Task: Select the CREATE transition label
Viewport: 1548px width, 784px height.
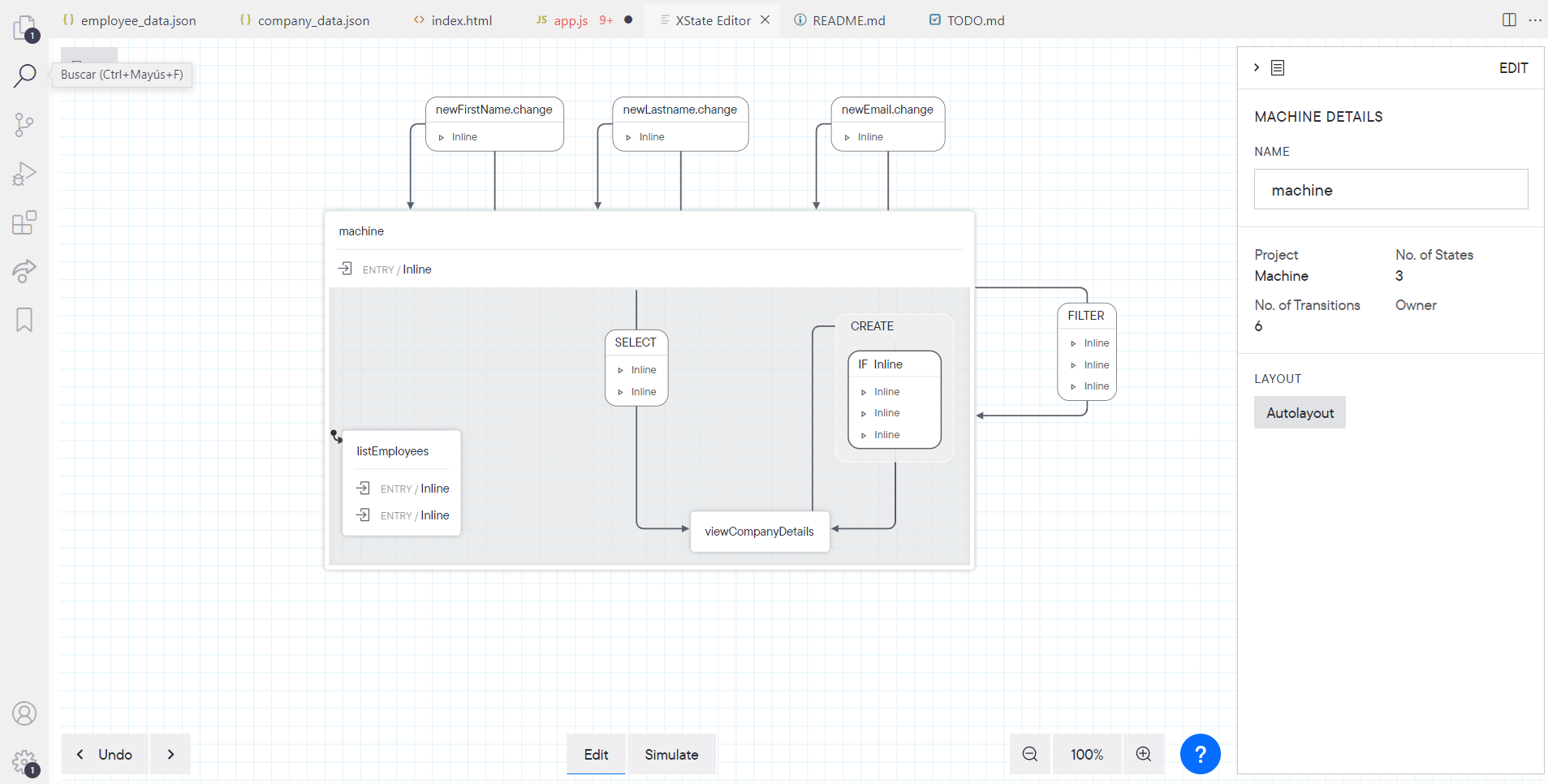Action: (x=872, y=326)
